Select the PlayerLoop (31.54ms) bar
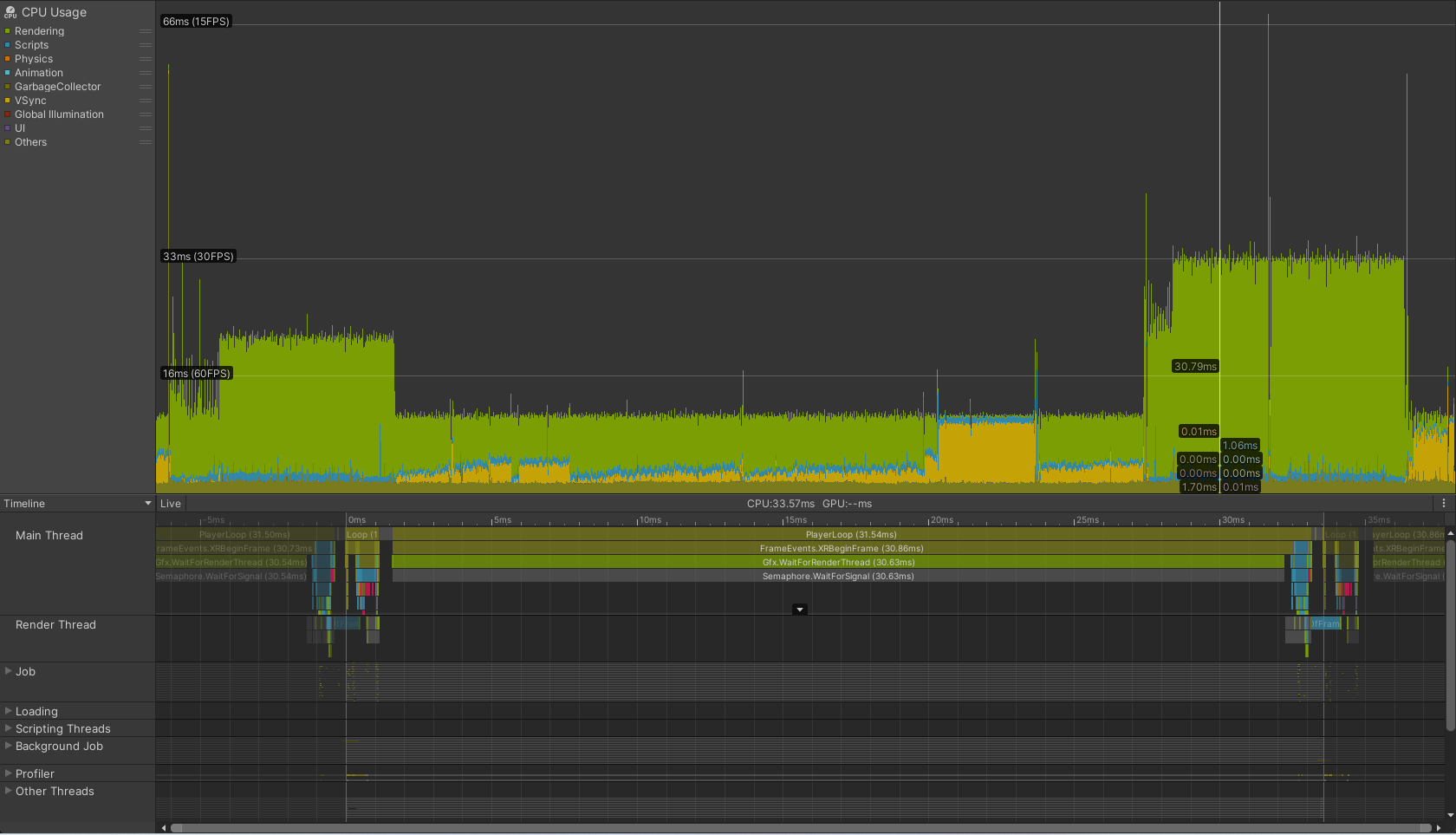This screenshot has height=835, width=1456. click(x=853, y=535)
